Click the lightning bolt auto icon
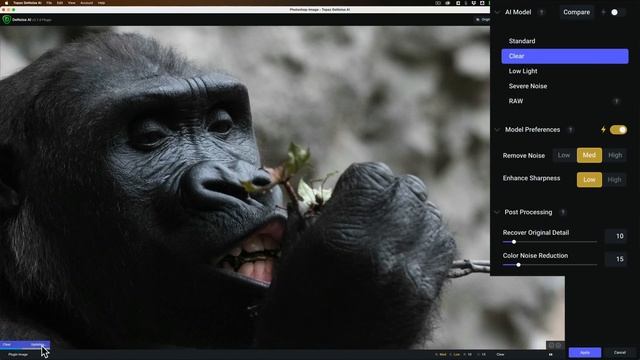 pos(603,130)
